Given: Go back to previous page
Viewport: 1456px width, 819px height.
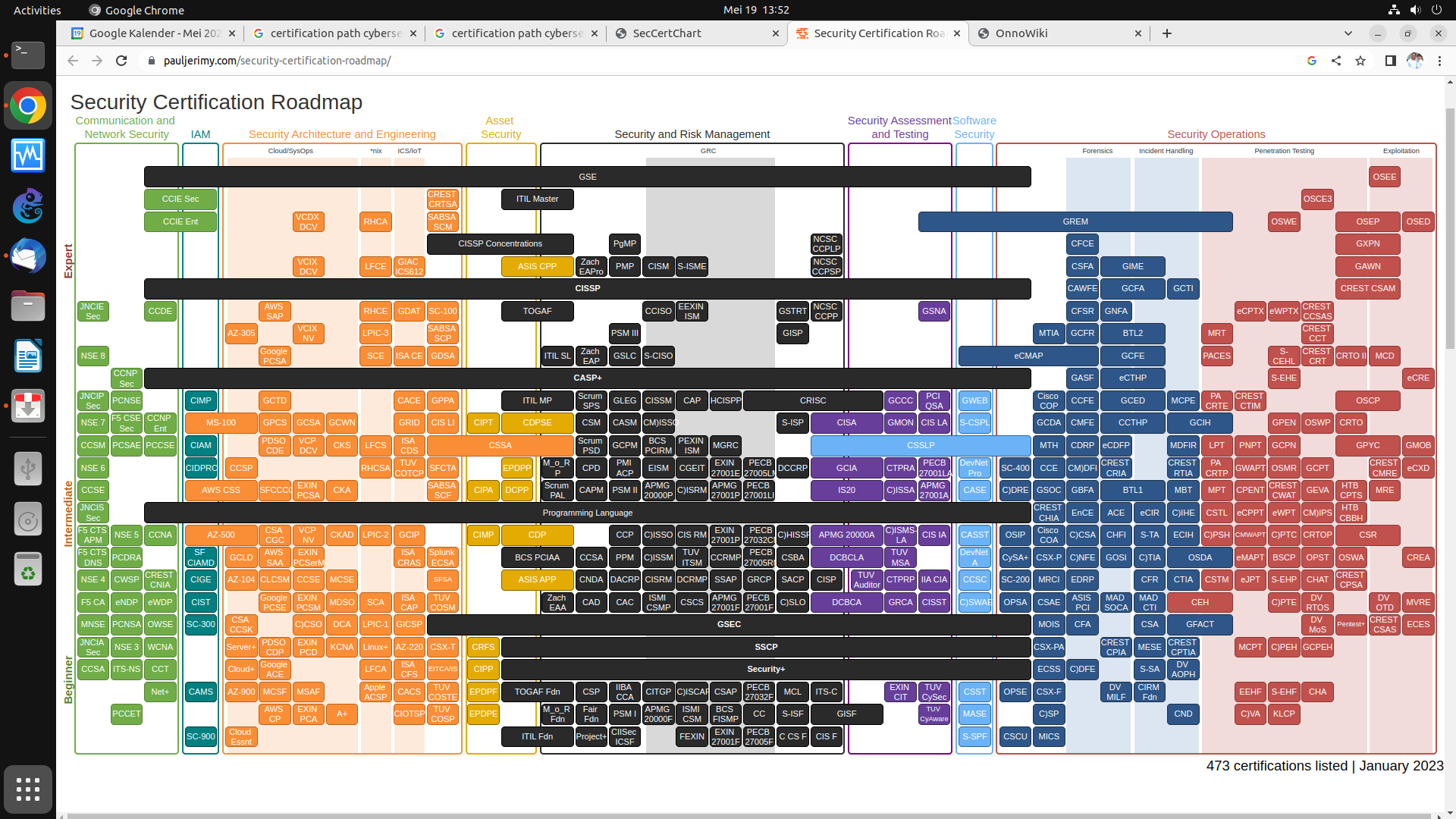Looking at the screenshot, I should tap(73, 61).
